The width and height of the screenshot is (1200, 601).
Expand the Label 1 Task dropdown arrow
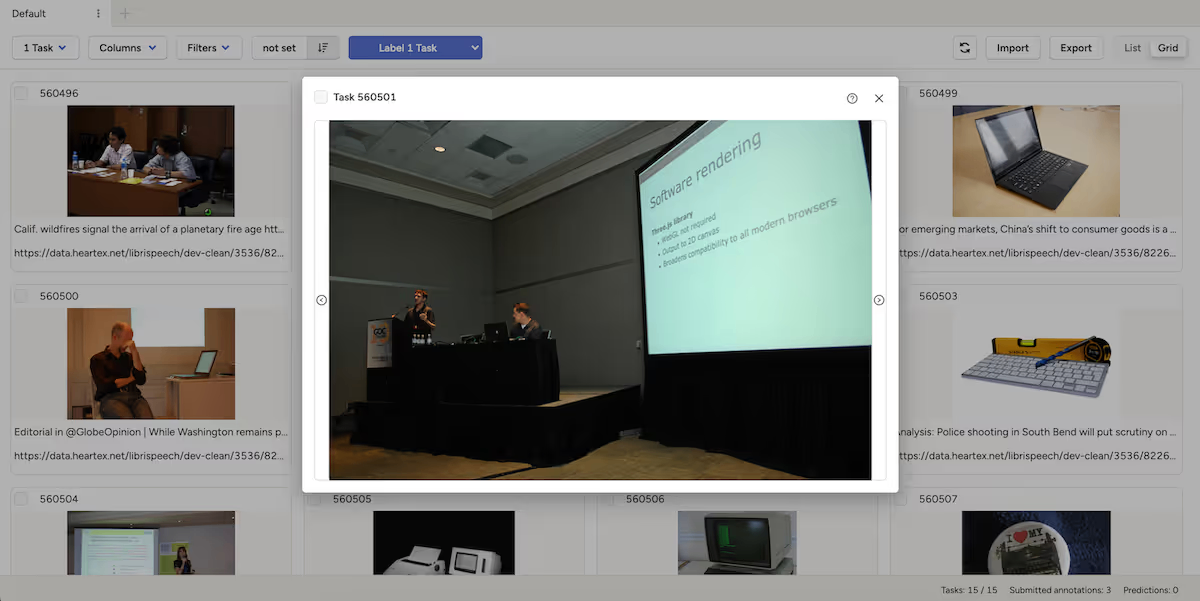[x=474, y=48]
